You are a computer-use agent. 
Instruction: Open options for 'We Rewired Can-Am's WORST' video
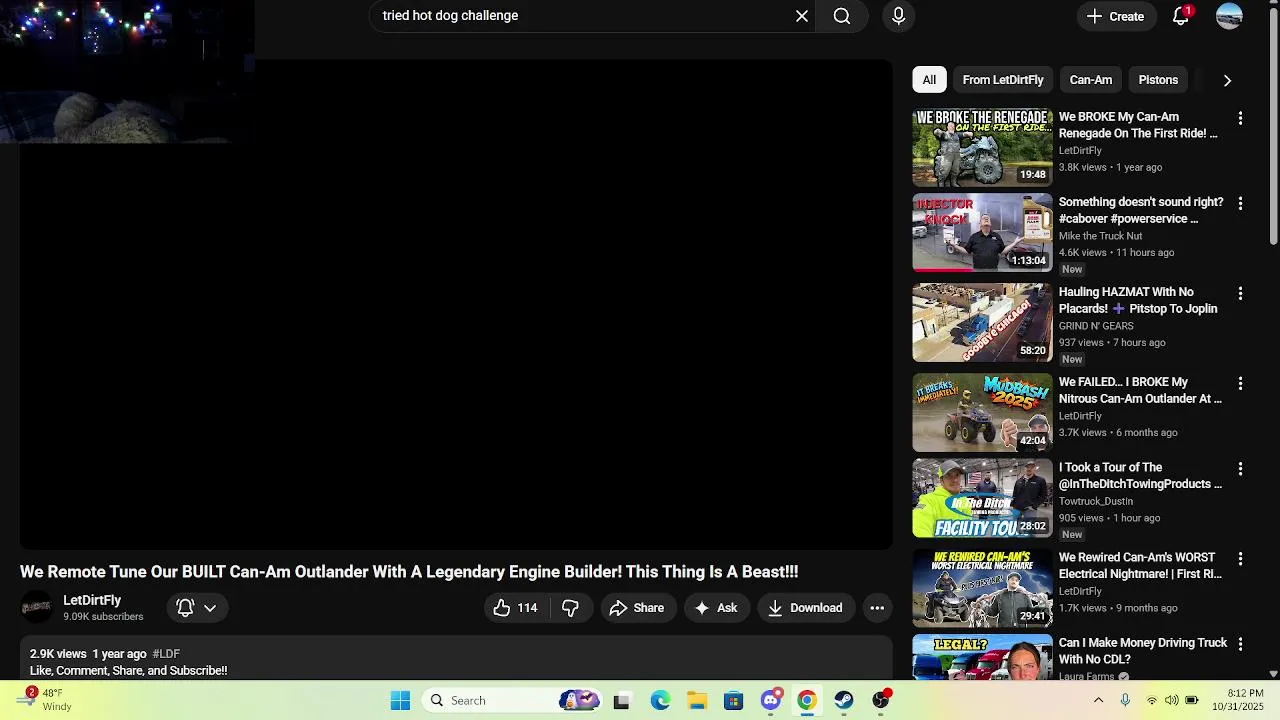[x=1240, y=558]
